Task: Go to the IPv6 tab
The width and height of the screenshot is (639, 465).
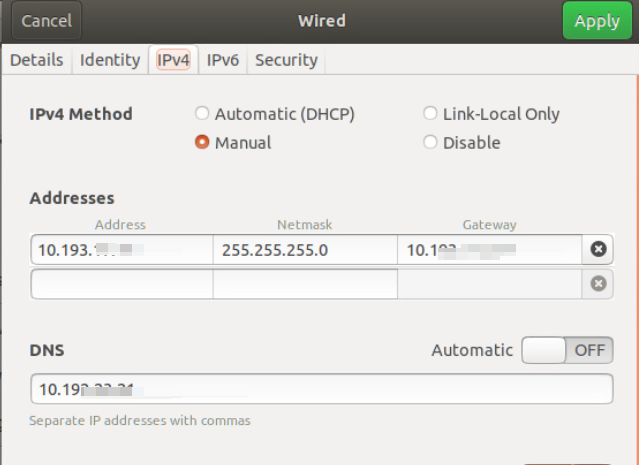Action: pyautogui.click(x=223, y=60)
